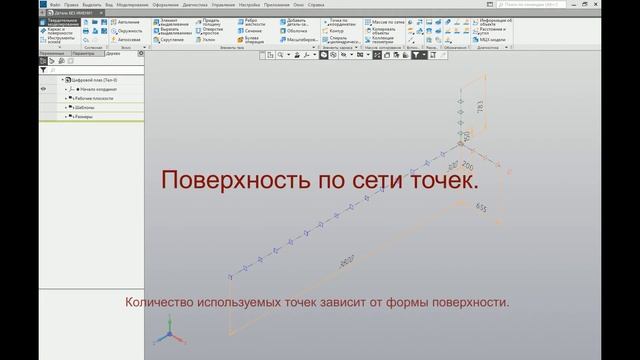Click the save document icon

104,22
